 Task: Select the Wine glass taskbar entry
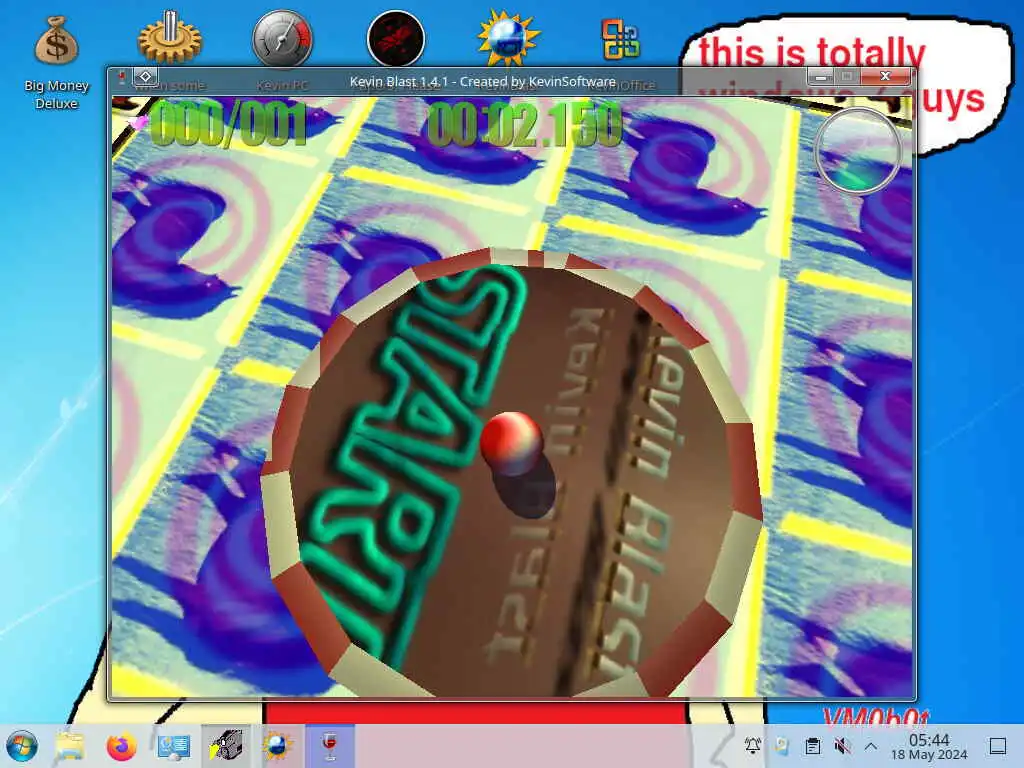(330, 746)
